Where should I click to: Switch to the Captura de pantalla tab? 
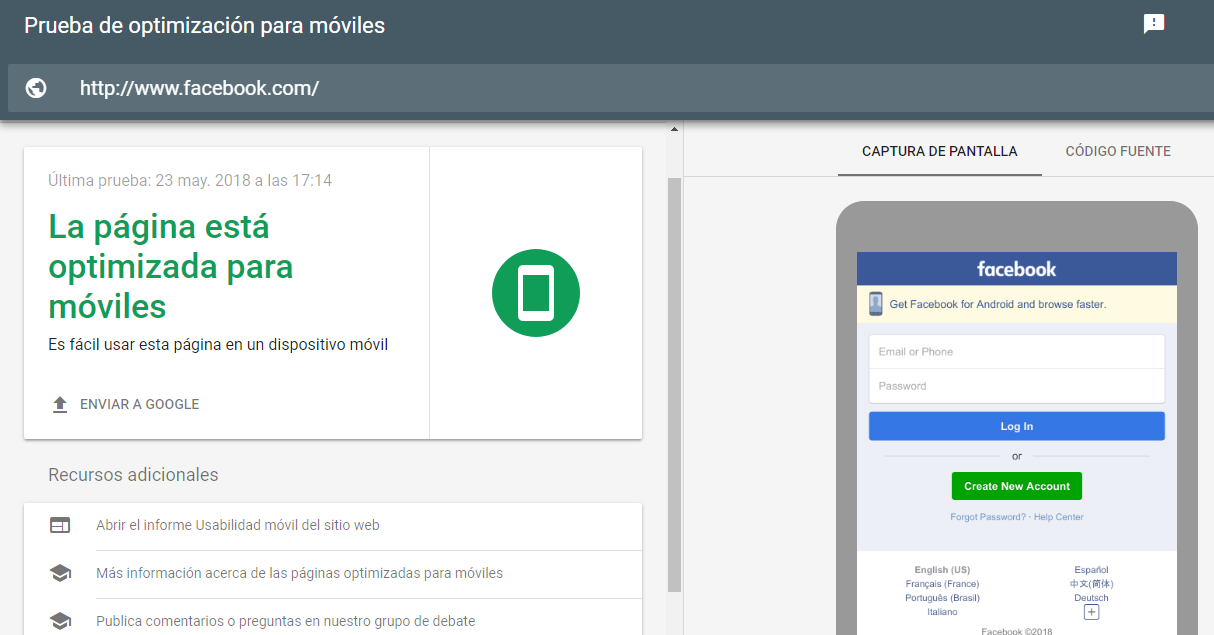[940, 152]
